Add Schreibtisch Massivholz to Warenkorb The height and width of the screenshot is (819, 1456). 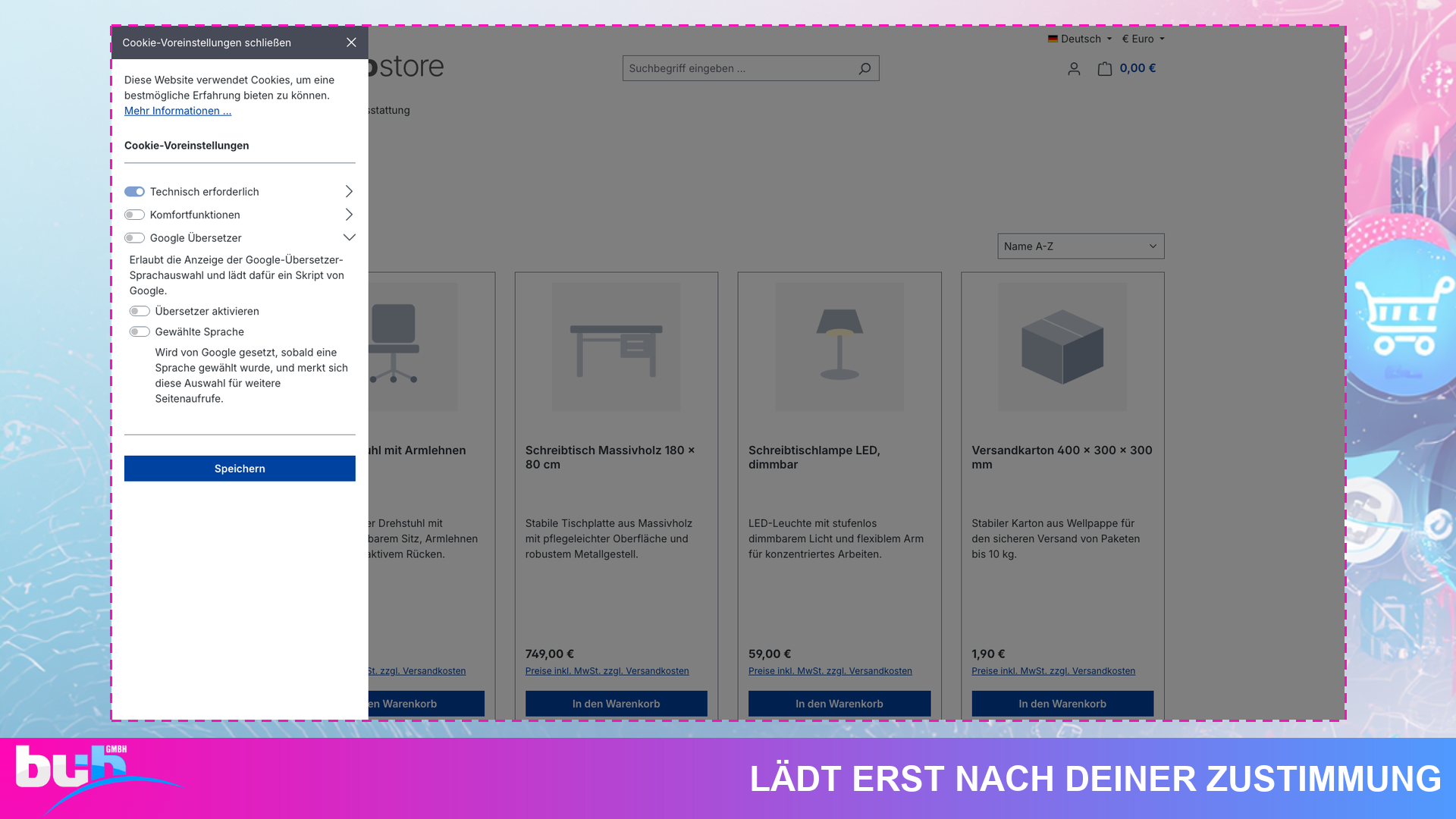(x=617, y=704)
